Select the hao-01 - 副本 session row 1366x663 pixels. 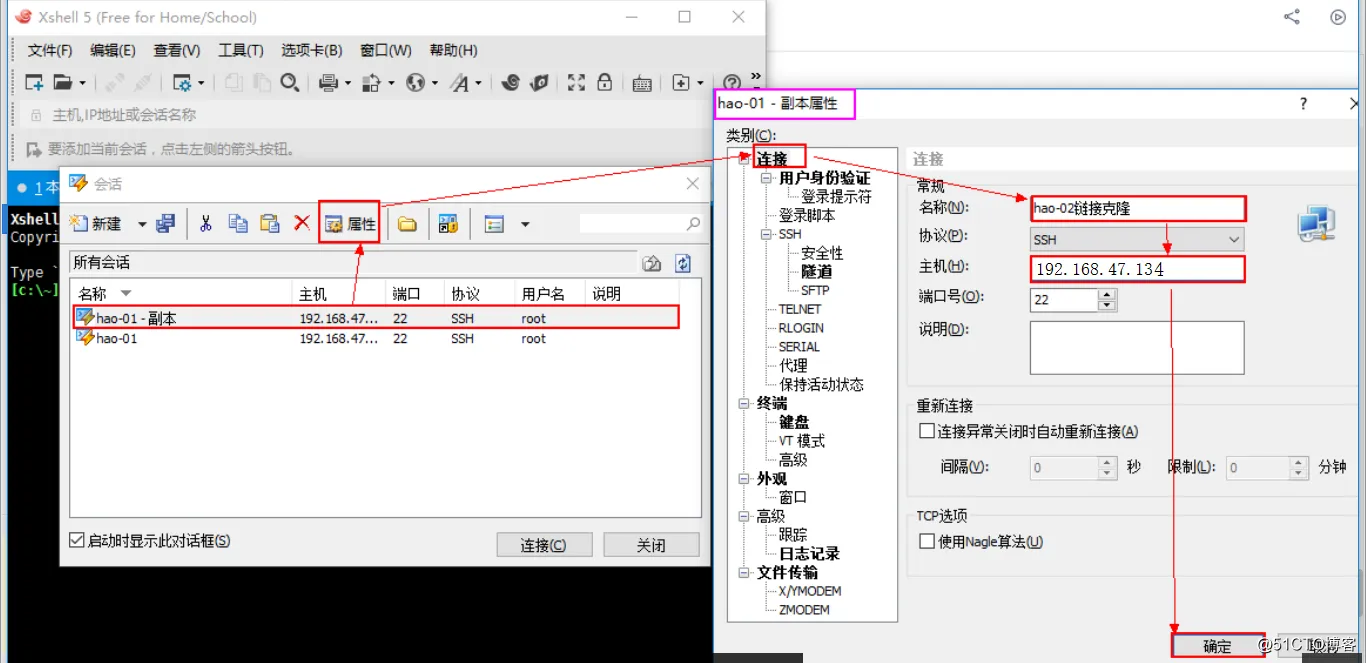pos(376,318)
